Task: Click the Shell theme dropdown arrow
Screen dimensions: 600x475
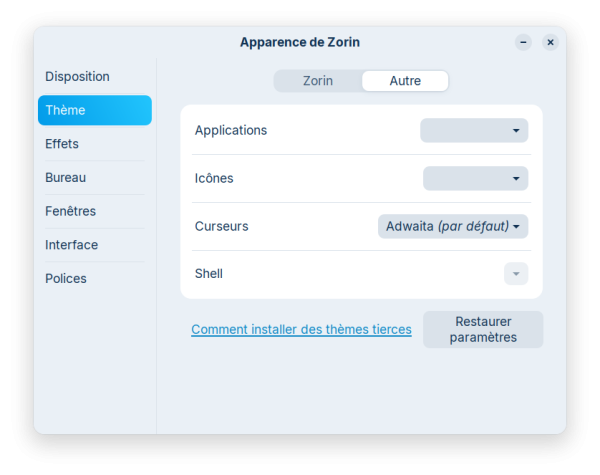Action: click(516, 273)
